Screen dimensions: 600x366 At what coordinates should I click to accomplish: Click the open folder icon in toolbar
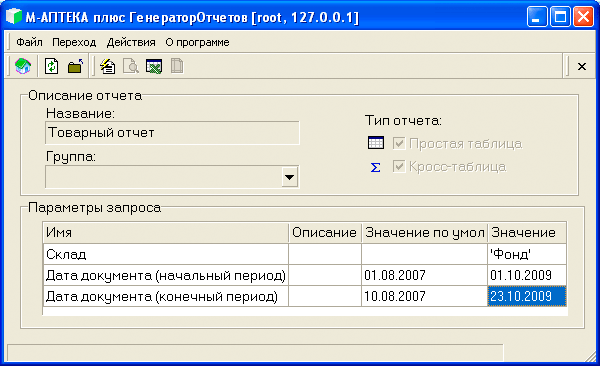75,66
